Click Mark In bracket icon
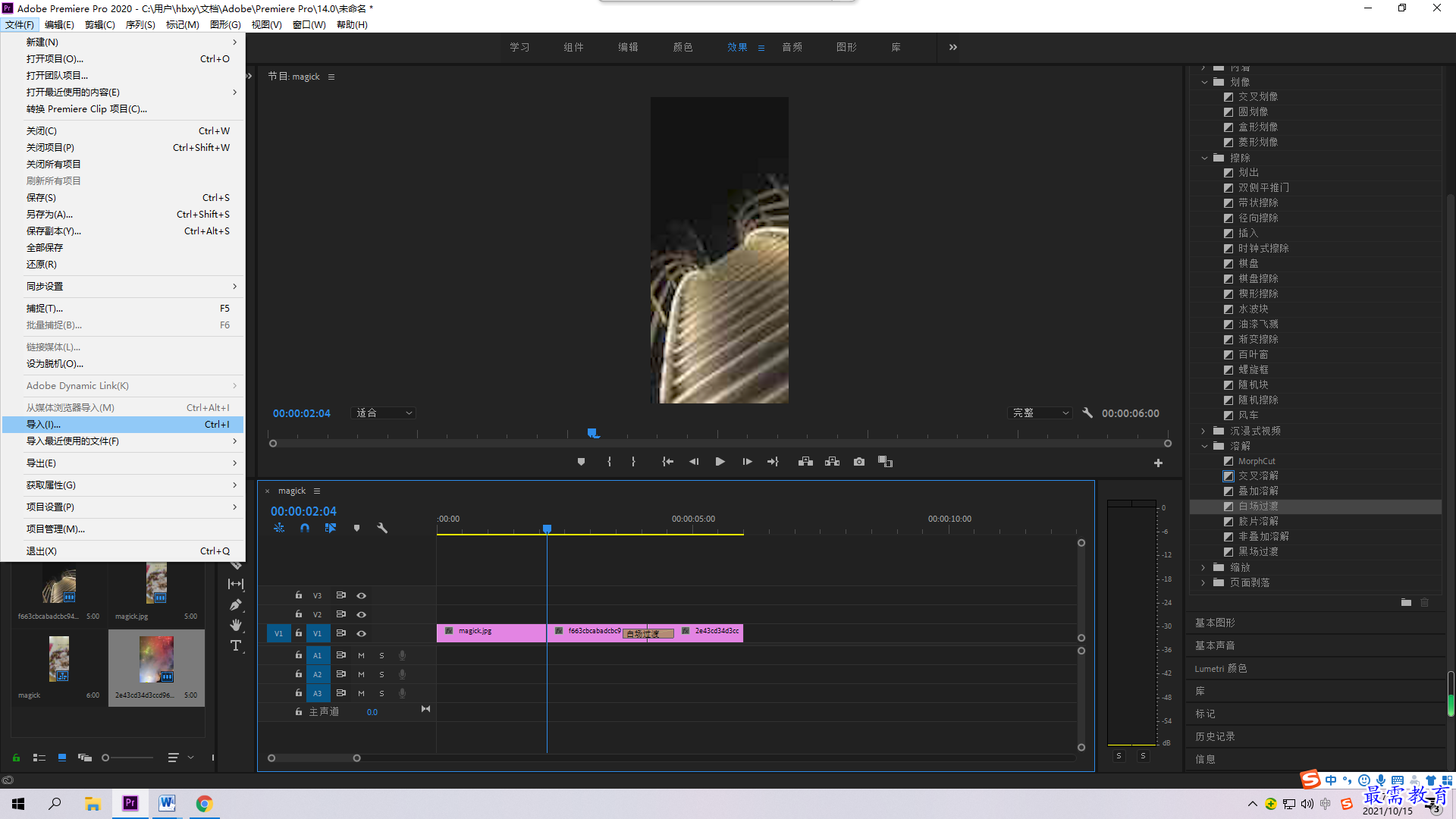Viewport: 1456px width, 819px height. 609,462
